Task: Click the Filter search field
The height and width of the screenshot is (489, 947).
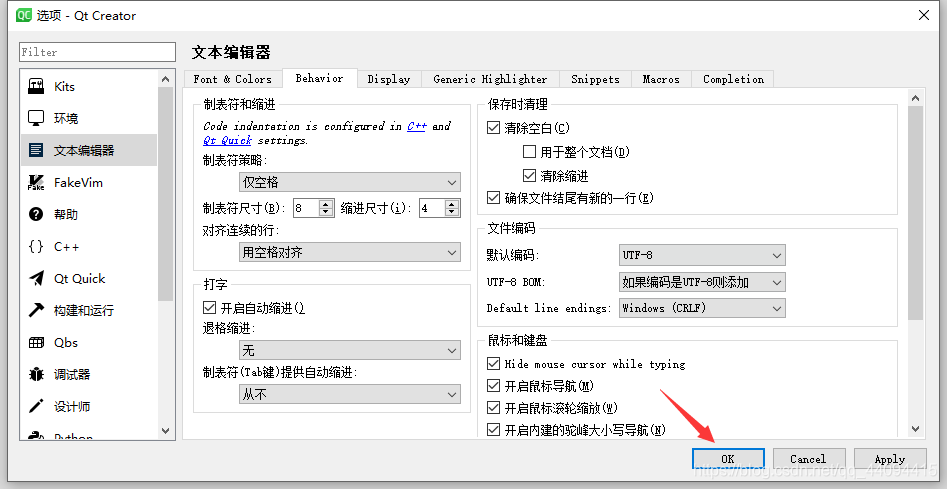Action: [97, 52]
